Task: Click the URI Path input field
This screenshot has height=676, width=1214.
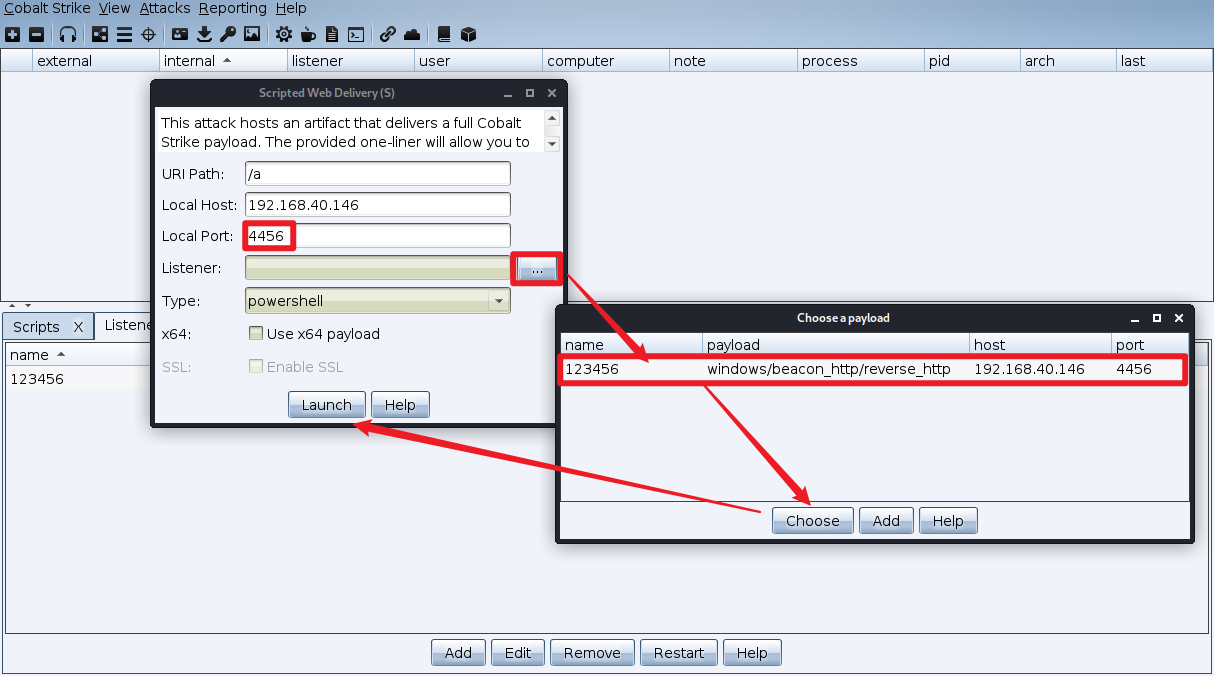Action: point(378,173)
